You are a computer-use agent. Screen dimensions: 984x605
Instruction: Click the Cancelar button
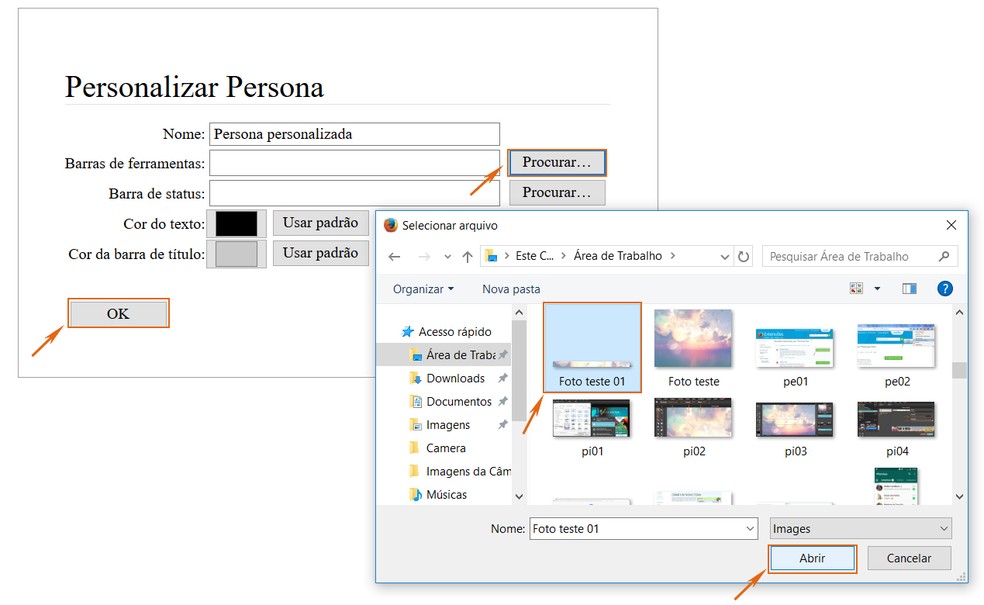(x=909, y=558)
